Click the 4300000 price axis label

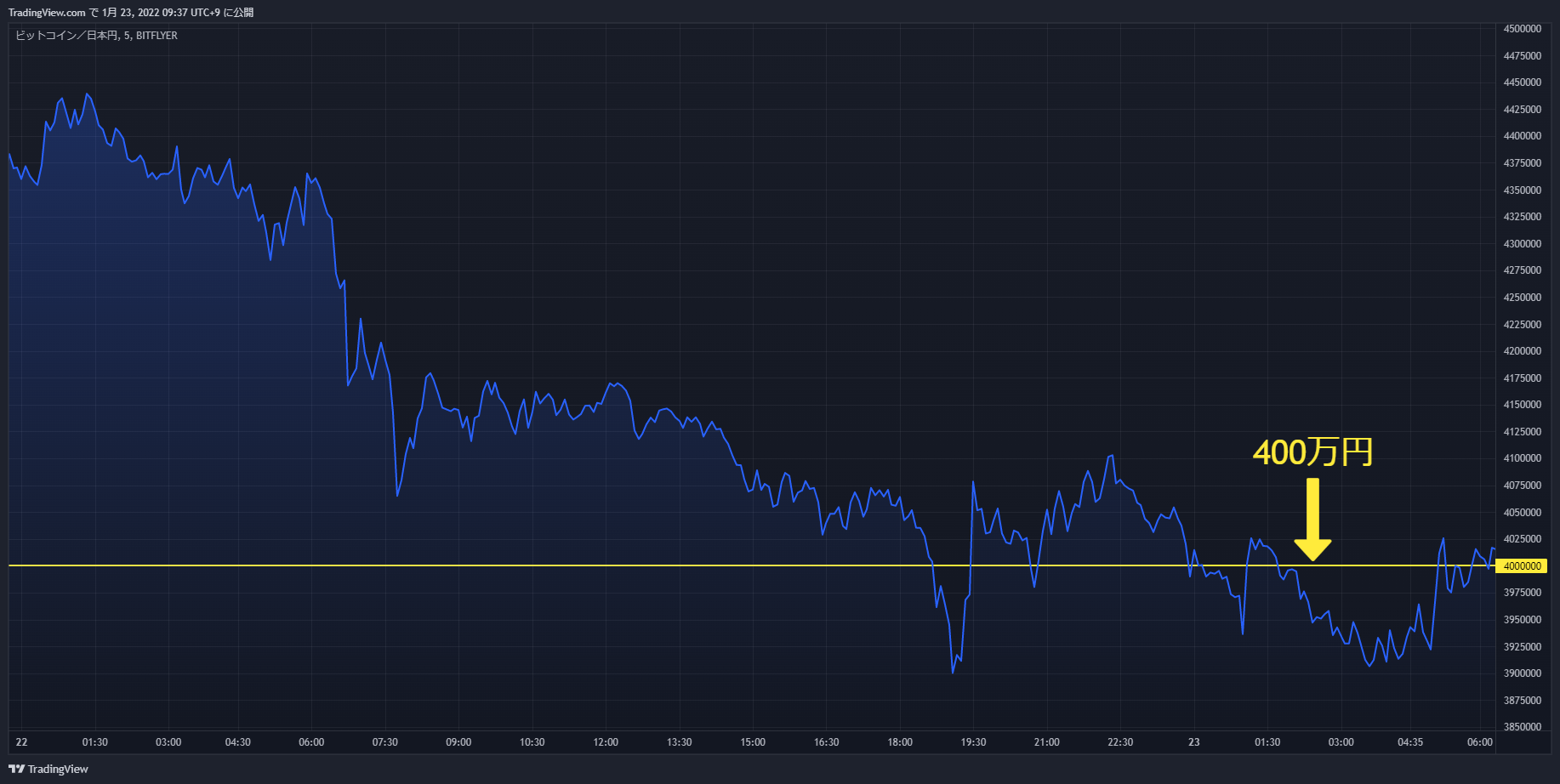(1522, 244)
